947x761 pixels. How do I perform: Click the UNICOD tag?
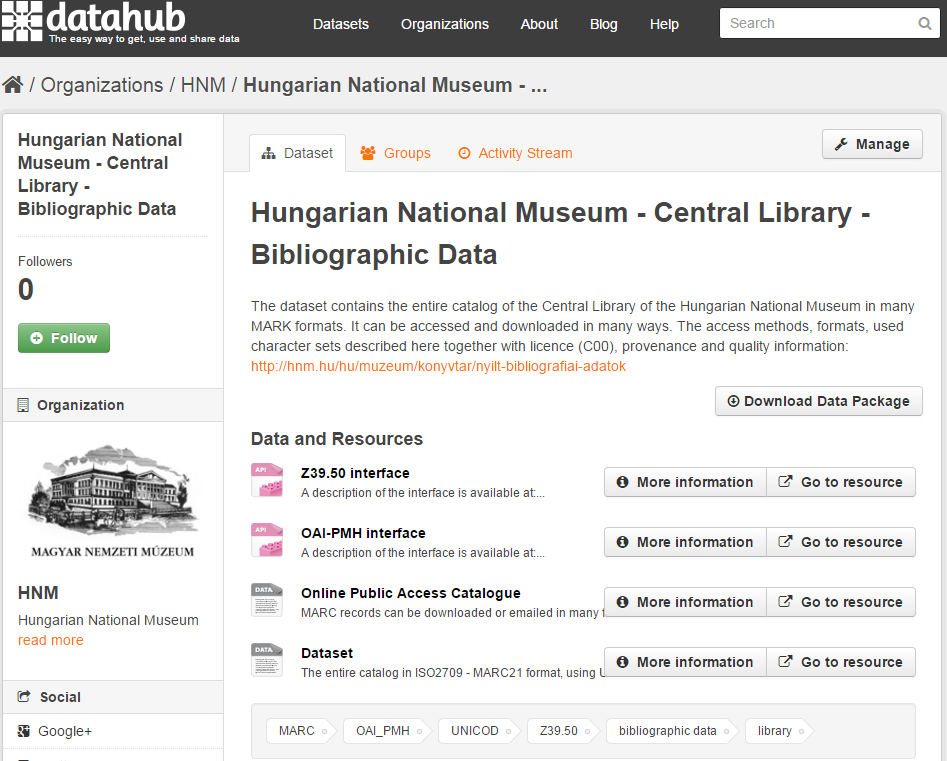click(480, 731)
